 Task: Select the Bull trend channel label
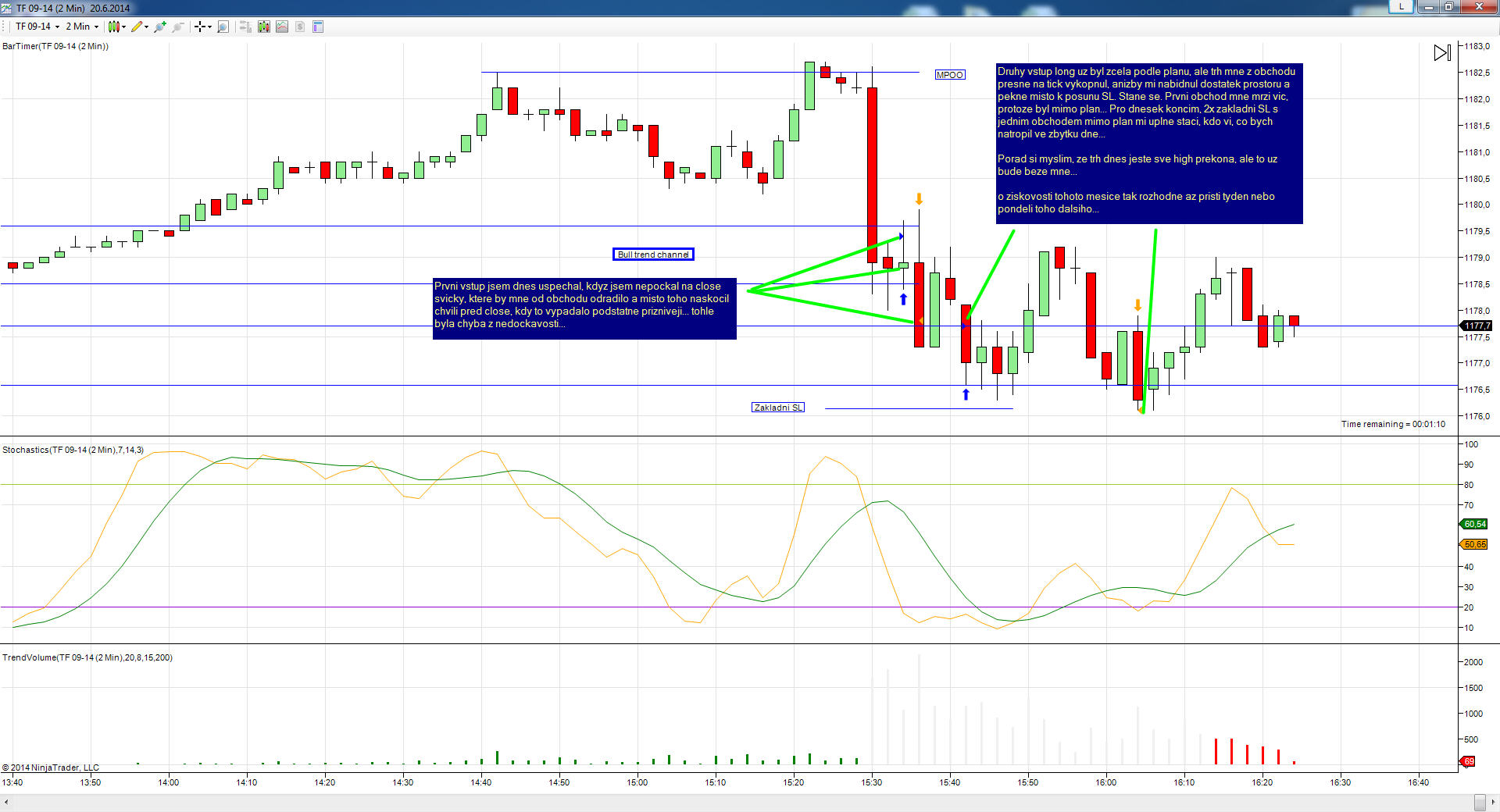[x=653, y=255]
